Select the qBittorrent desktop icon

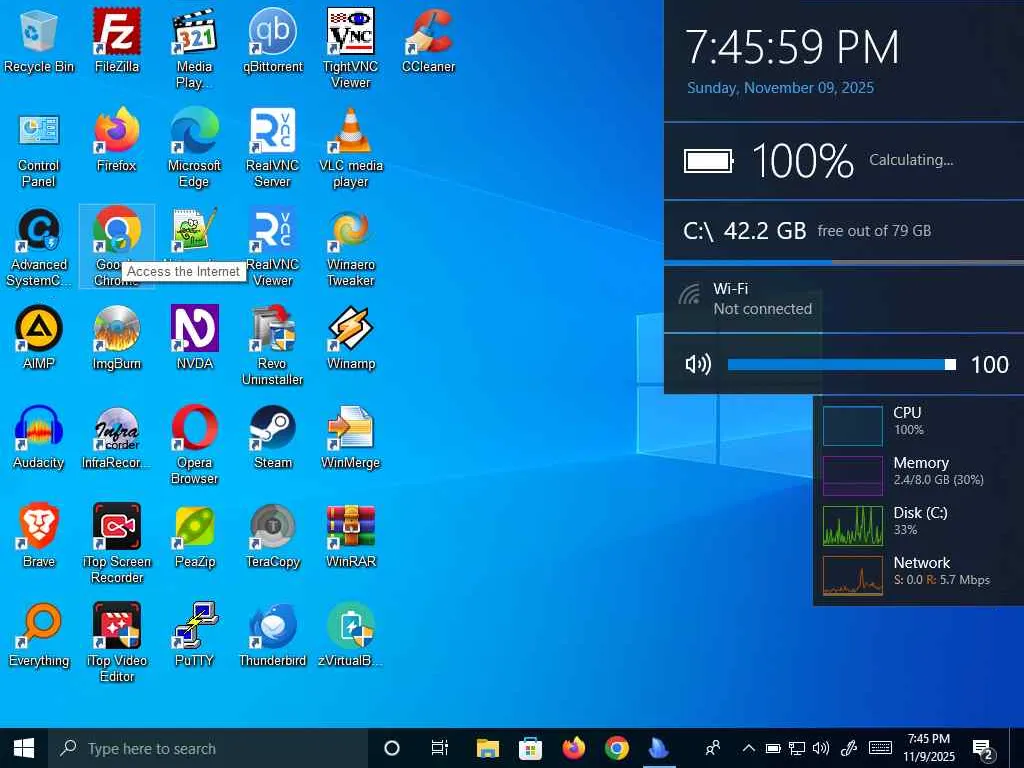(x=272, y=42)
